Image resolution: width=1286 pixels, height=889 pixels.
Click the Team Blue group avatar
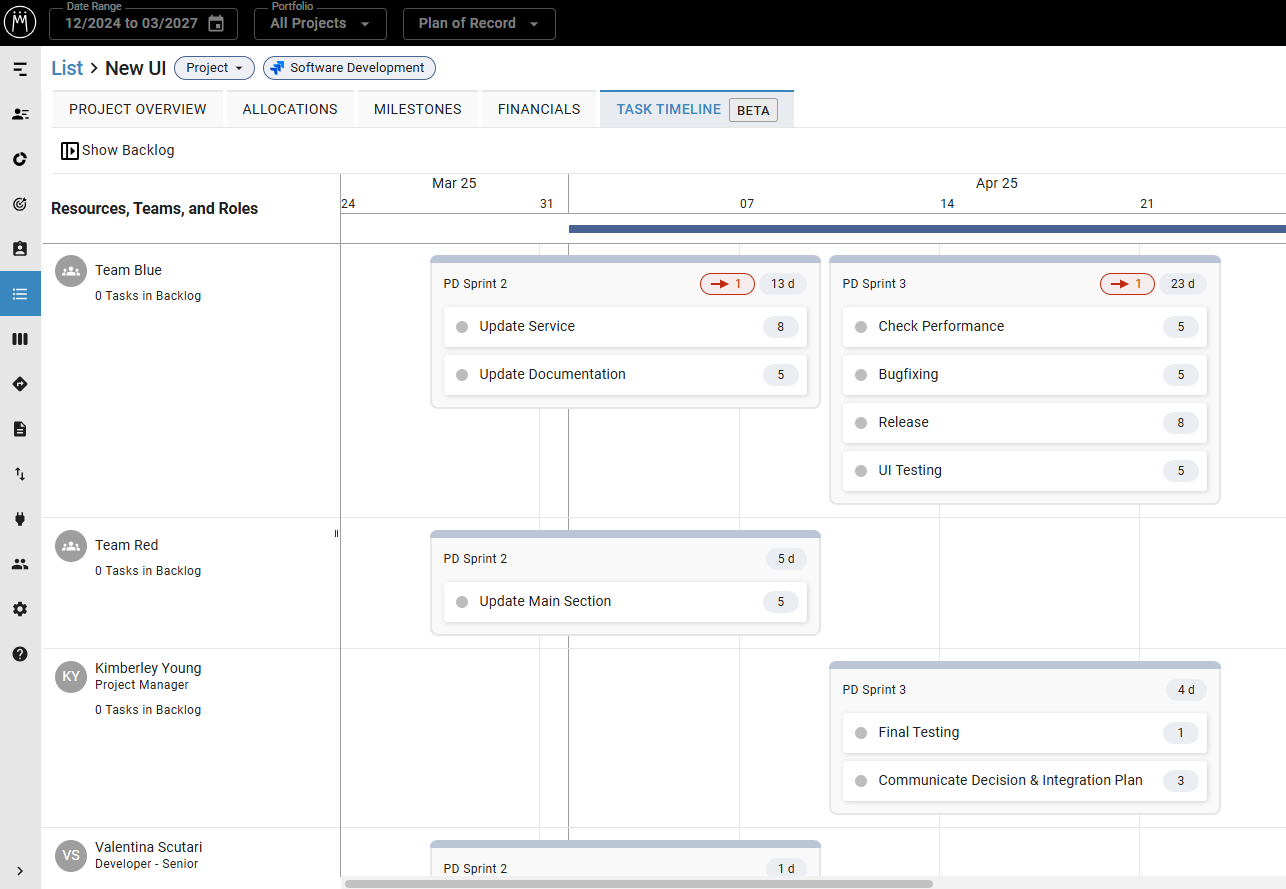click(x=71, y=271)
